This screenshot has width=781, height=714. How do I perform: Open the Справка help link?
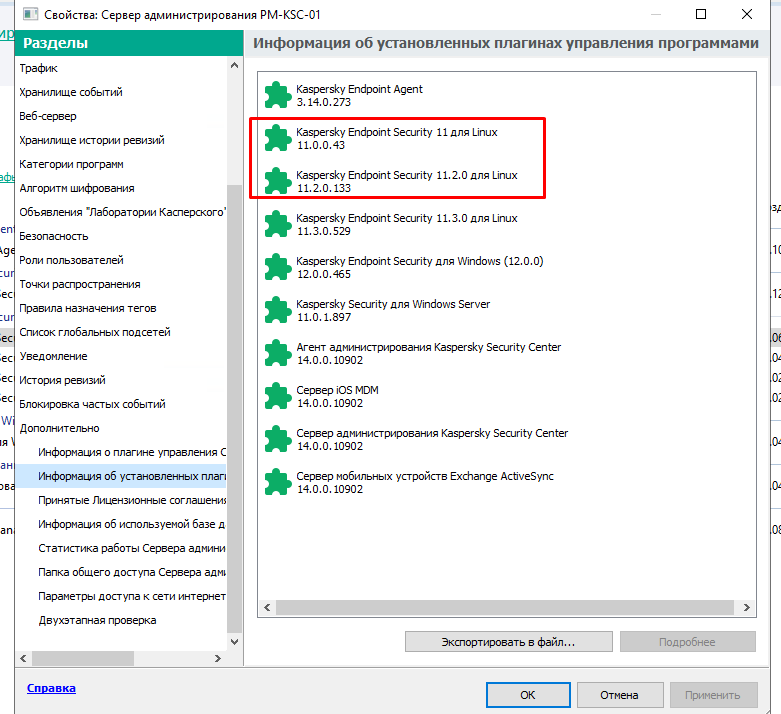coord(51,688)
